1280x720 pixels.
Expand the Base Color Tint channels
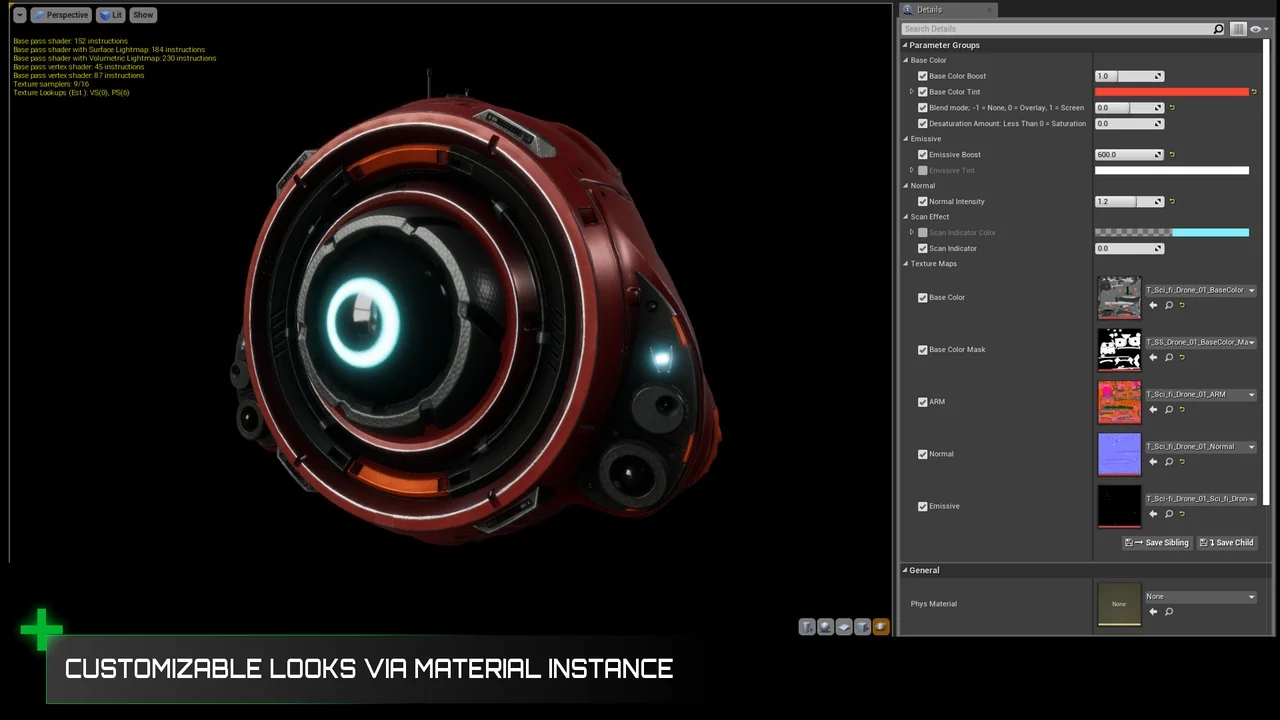[912, 92]
